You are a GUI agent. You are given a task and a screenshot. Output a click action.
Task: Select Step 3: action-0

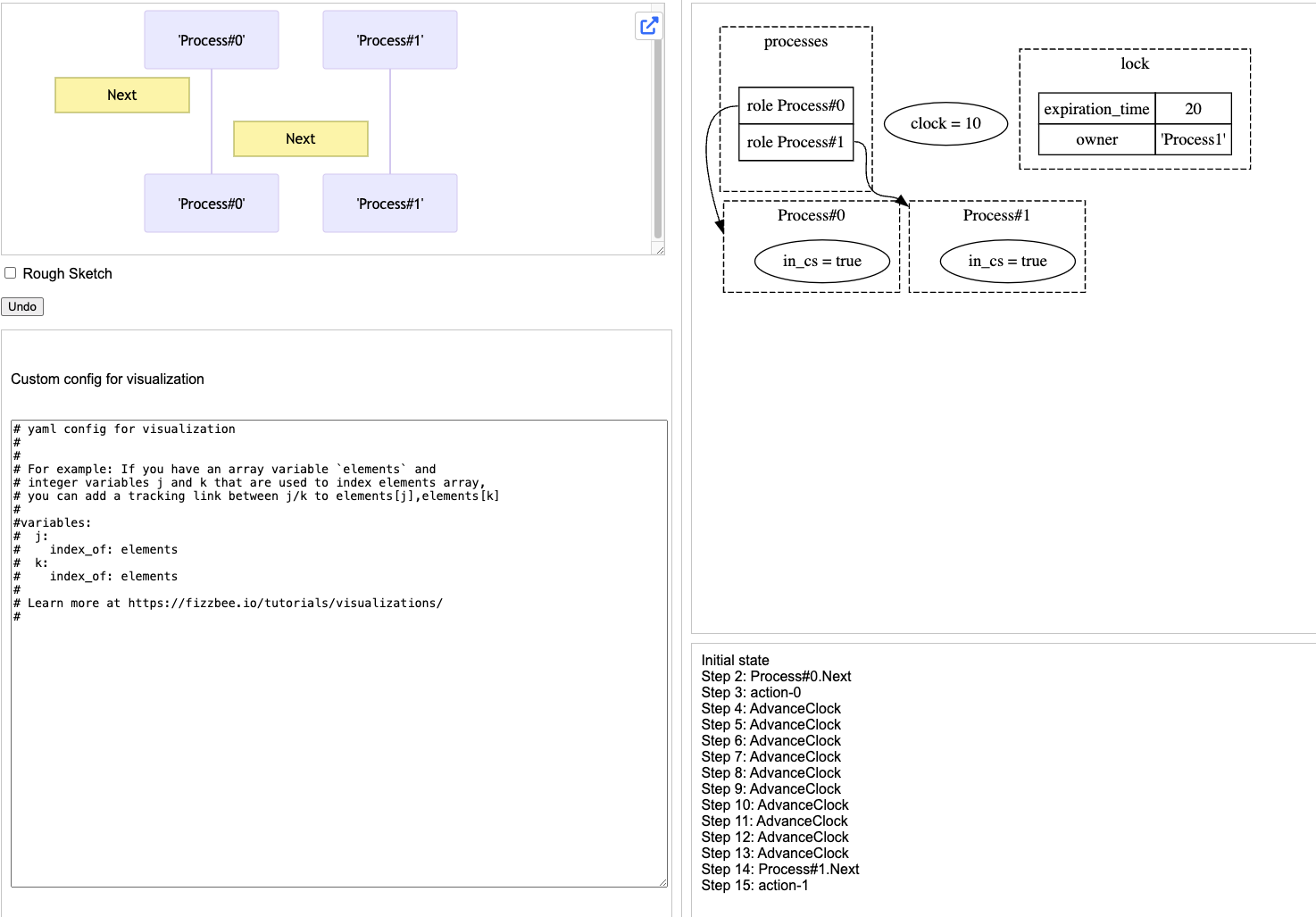pos(751,693)
